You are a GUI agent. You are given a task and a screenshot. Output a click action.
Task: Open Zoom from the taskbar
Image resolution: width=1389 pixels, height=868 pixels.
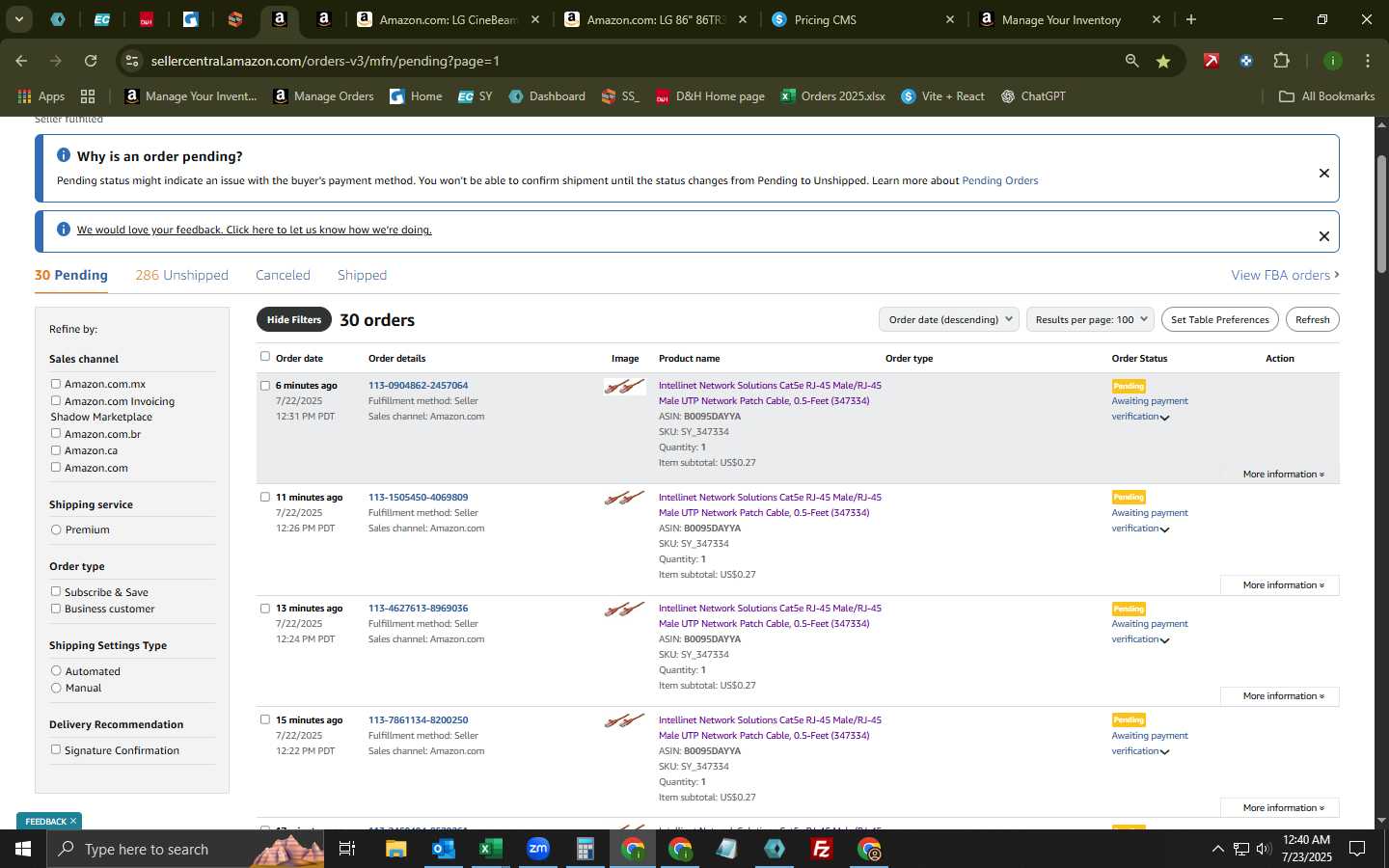point(538,849)
